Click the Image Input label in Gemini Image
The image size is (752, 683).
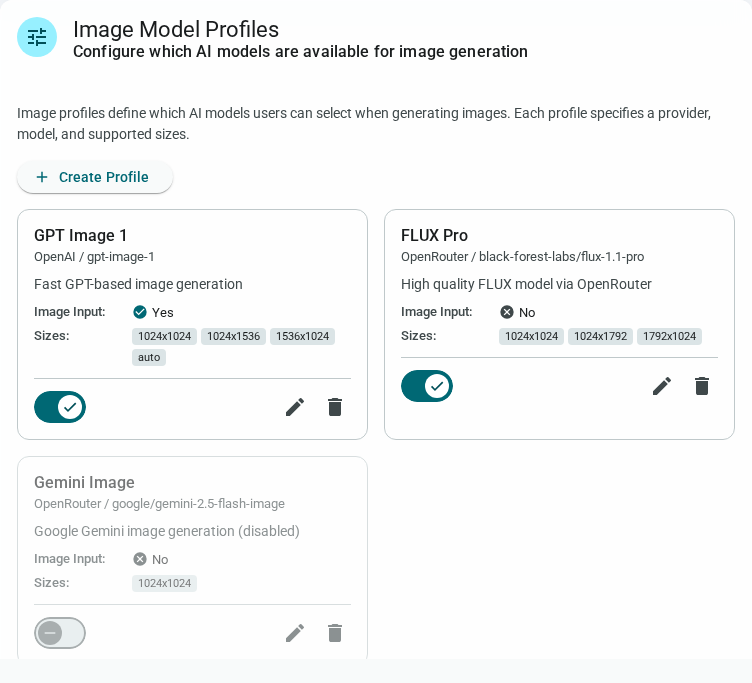[70, 559]
